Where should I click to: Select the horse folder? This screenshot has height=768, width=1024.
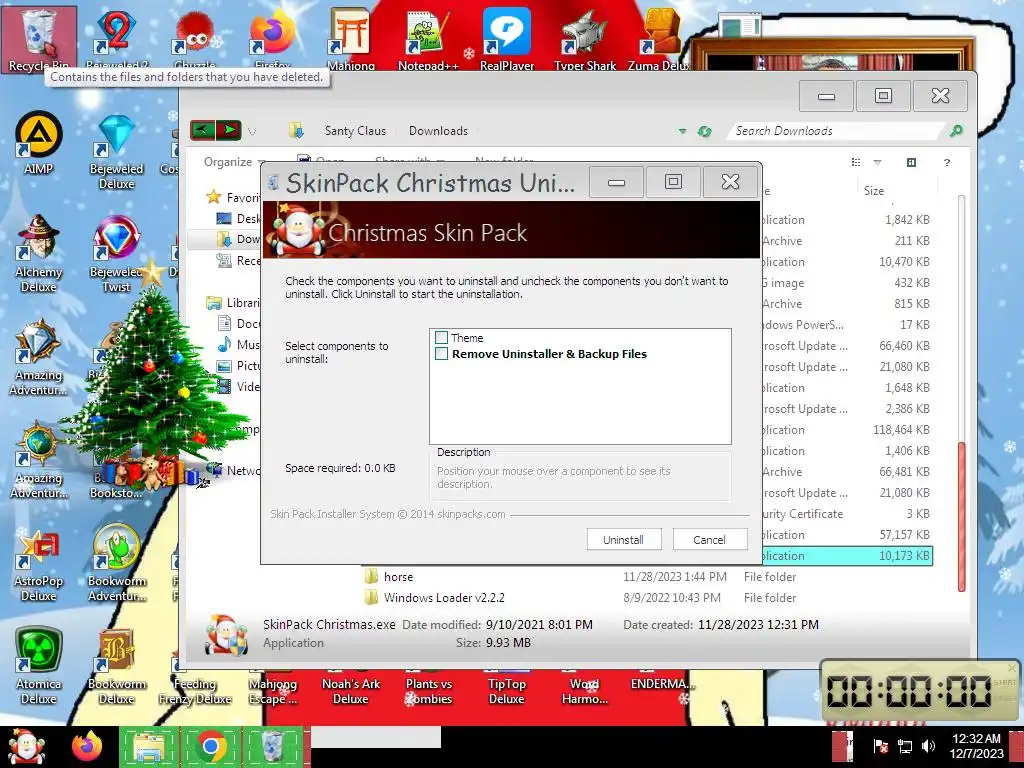tap(398, 577)
